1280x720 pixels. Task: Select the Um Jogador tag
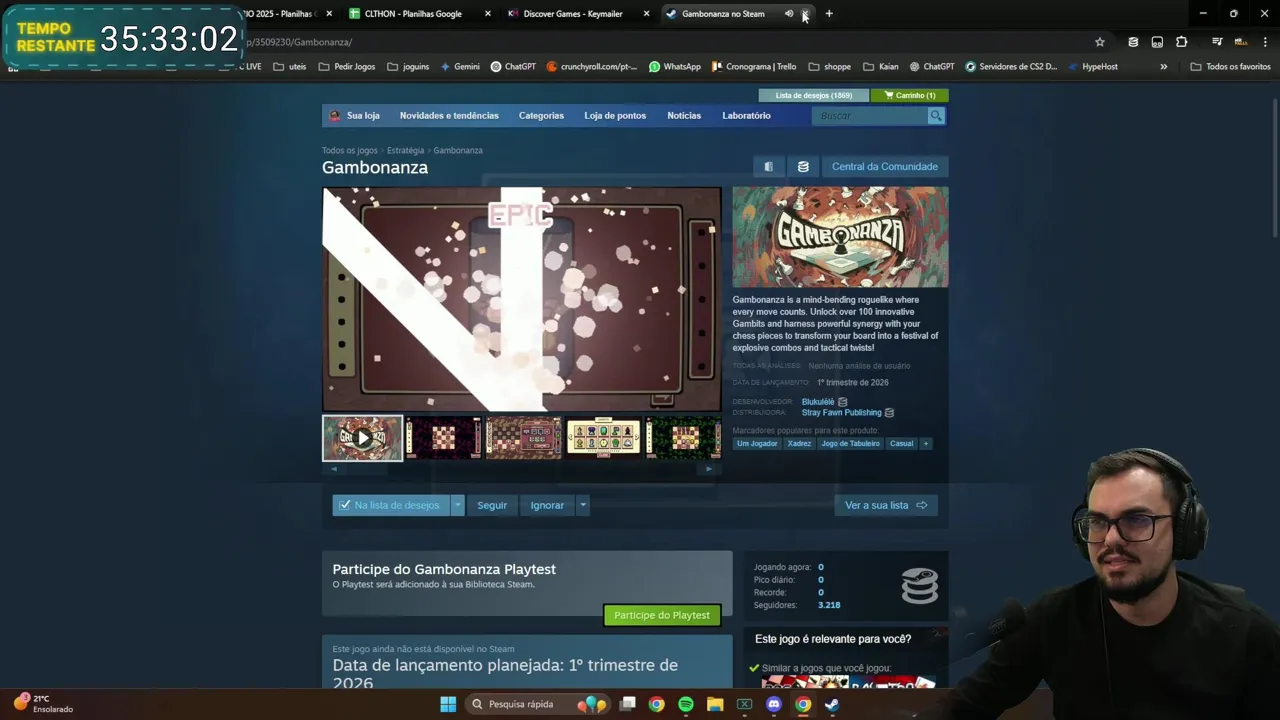[x=757, y=444]
